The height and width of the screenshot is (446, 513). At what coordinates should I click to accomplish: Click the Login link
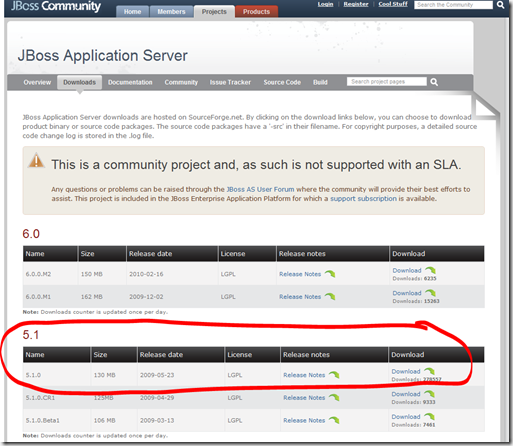pyautogui.click(x=325, y=4)
